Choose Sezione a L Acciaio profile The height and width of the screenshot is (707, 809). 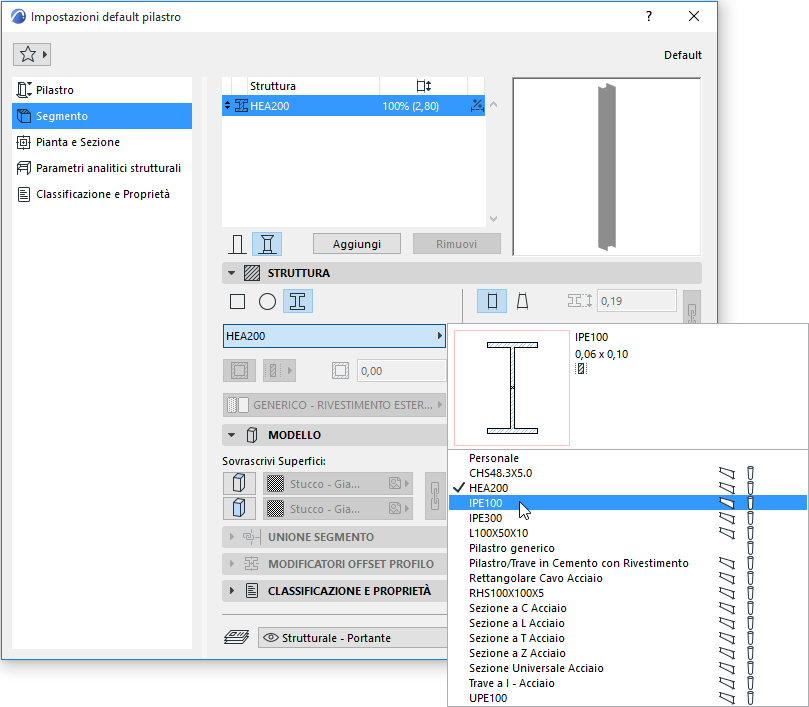pos(627,622)
